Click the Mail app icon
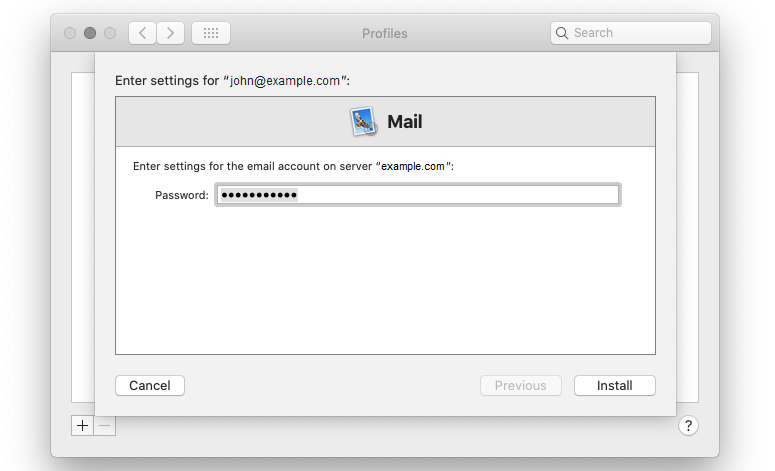The image size is (775, 471). click(363, 122)
